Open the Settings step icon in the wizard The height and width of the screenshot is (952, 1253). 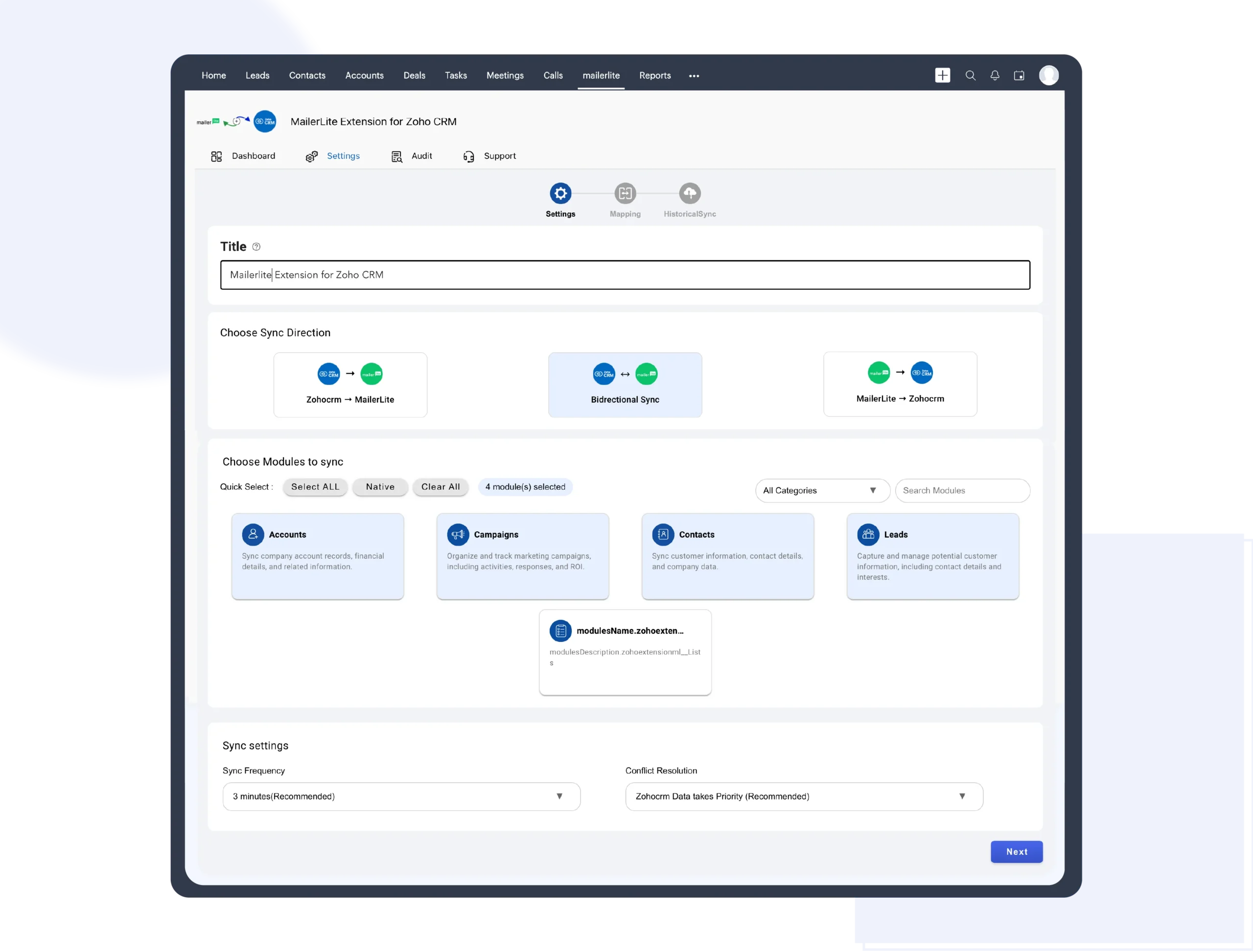[561, 193]
